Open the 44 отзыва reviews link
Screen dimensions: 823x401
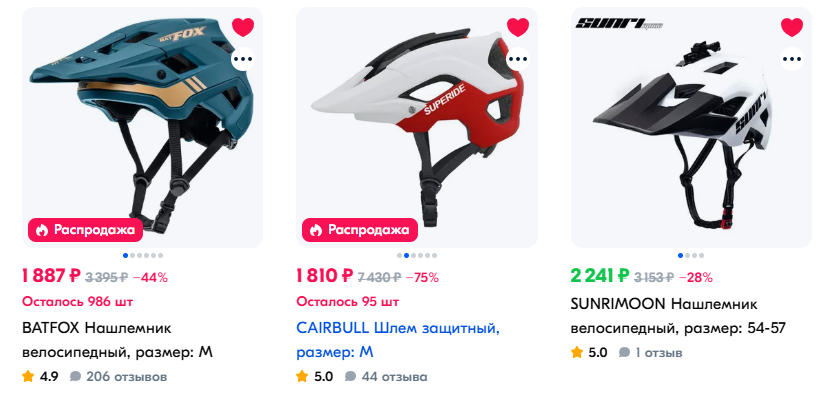(x=386, y=376)
